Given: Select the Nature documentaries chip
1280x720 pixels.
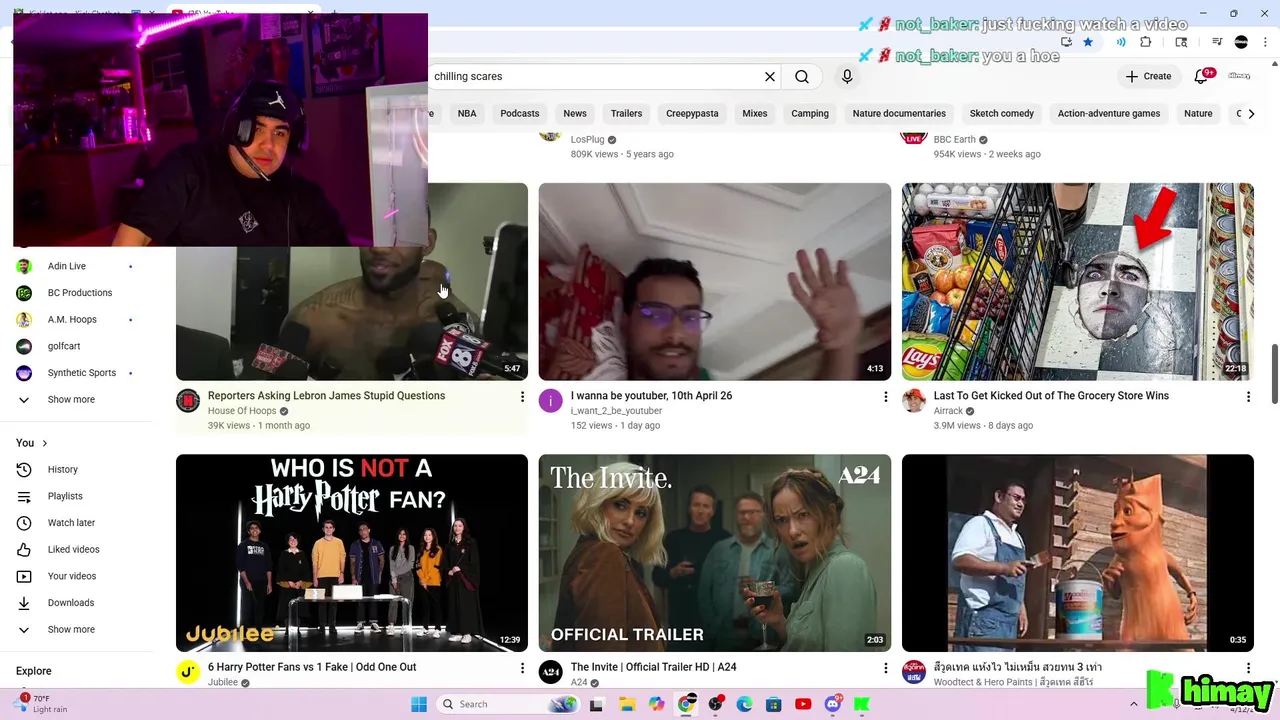Looking at the screenshot, I should pos(899,114).
